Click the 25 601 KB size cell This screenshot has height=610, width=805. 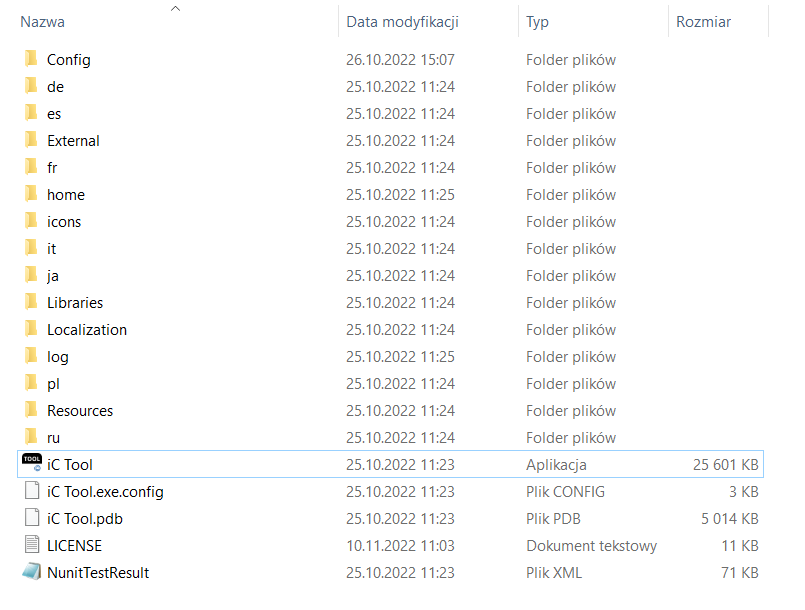(x=725, y=464)
